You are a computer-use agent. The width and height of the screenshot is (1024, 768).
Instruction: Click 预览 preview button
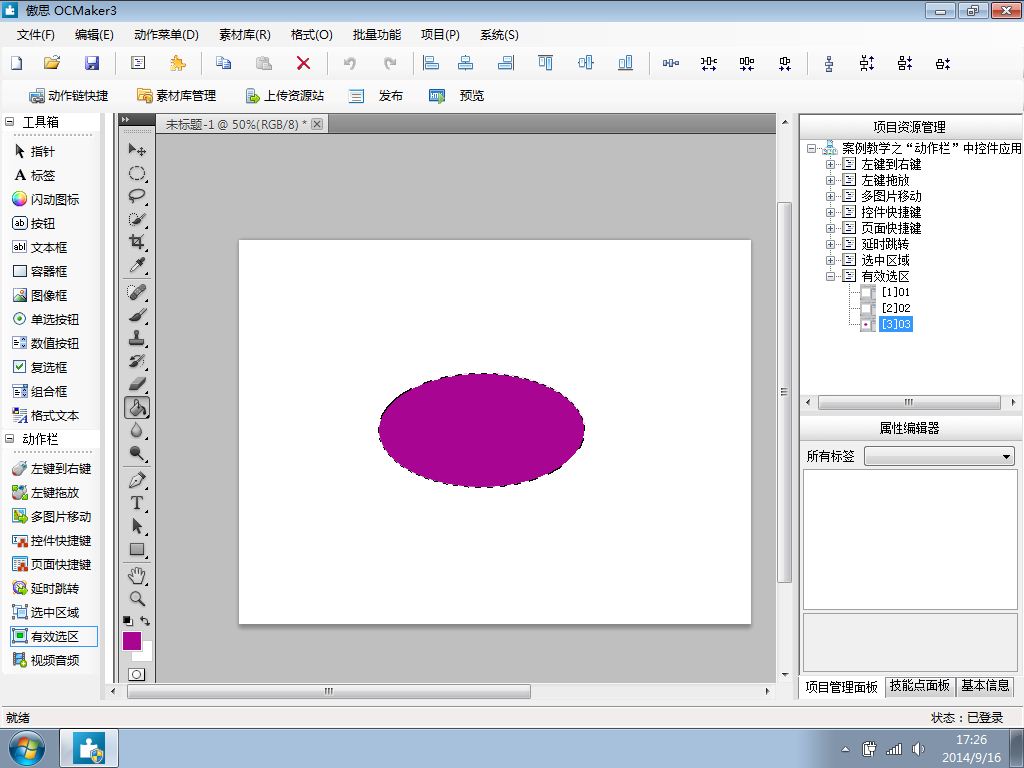coord(456,95)
